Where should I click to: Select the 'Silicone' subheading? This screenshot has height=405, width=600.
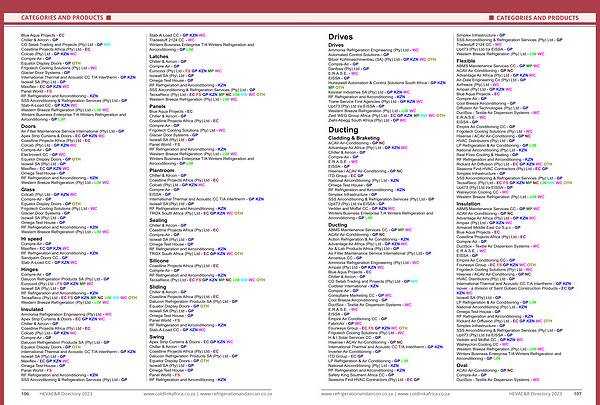(159, 261)
